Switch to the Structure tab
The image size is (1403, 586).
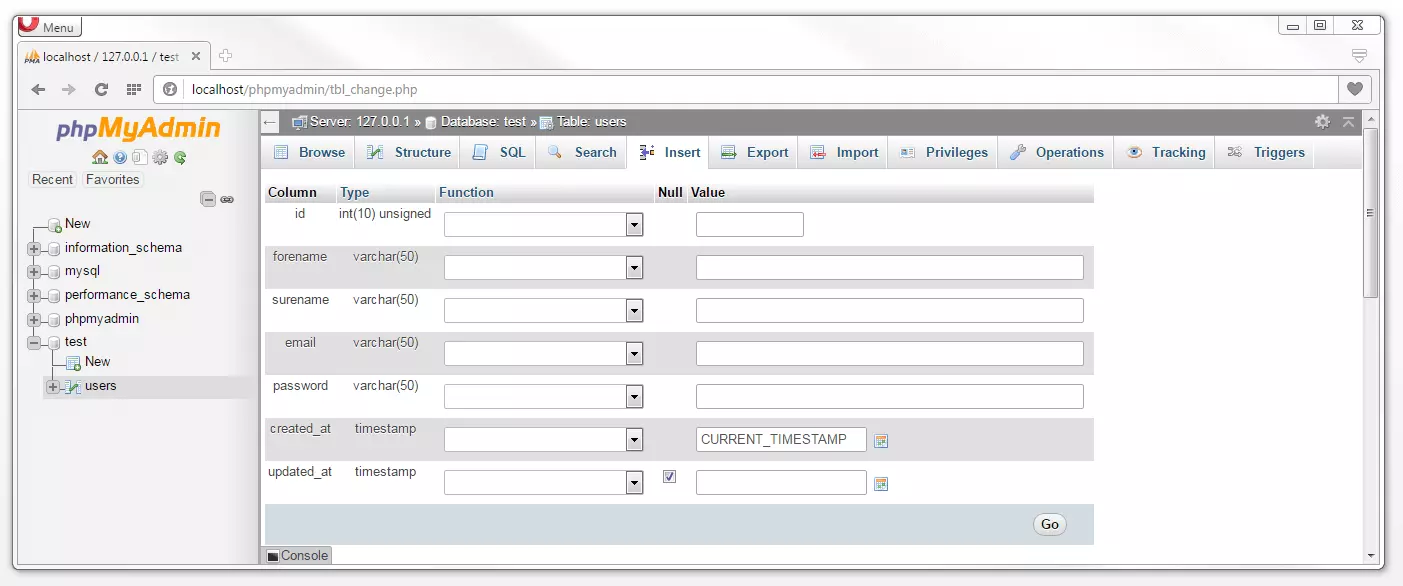pos(409,153)
